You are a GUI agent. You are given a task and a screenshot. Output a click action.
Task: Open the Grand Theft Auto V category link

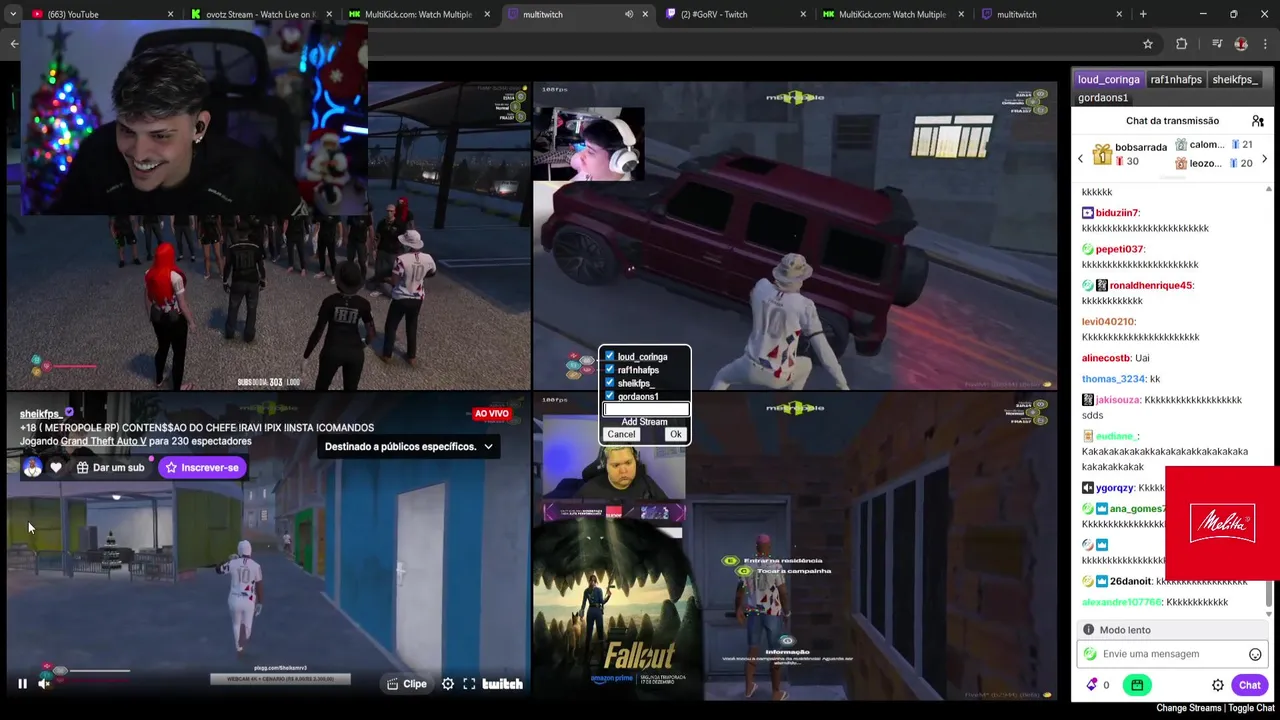coord(103,441)
